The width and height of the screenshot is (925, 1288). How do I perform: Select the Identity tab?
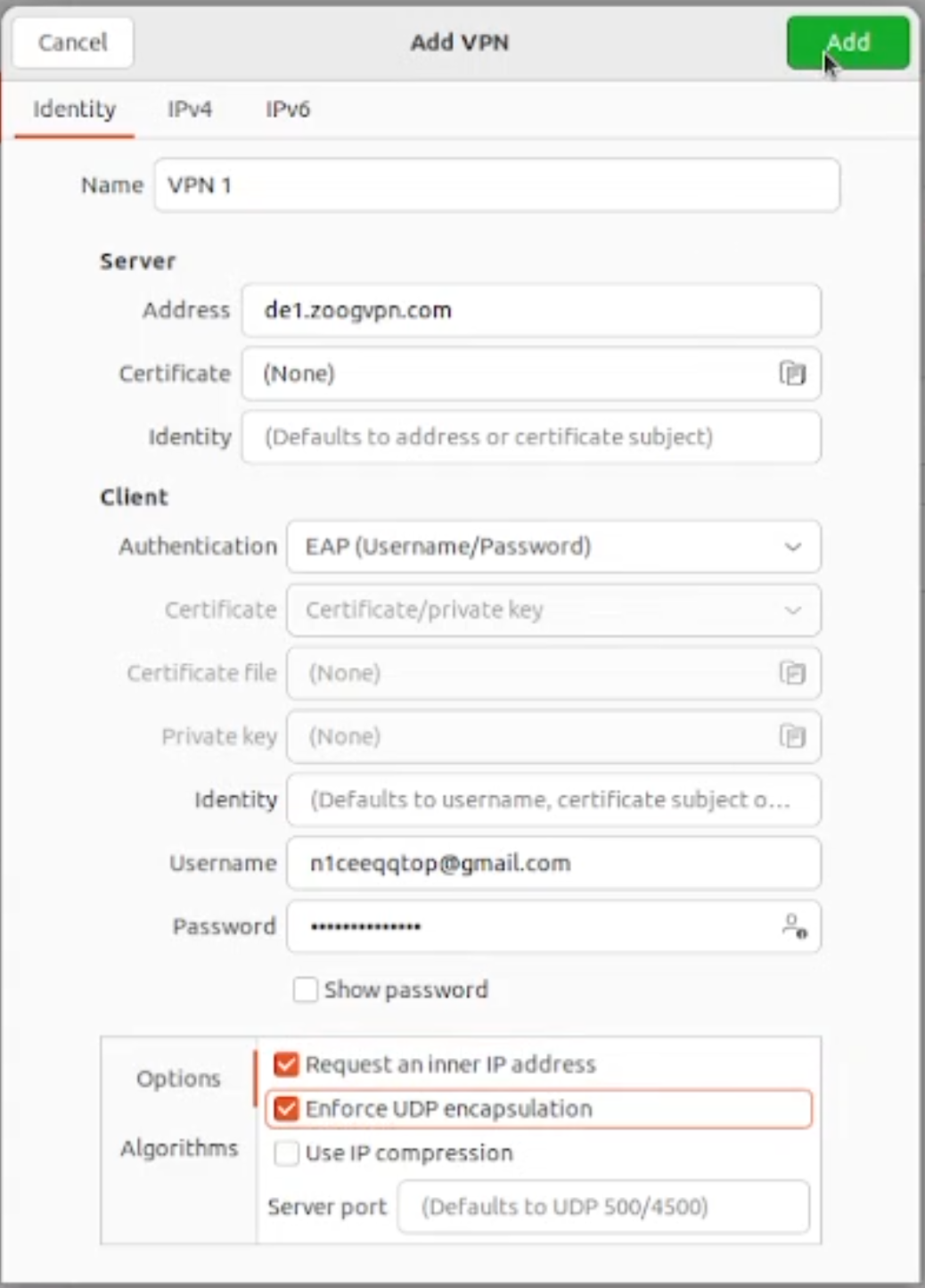point(73,109)
